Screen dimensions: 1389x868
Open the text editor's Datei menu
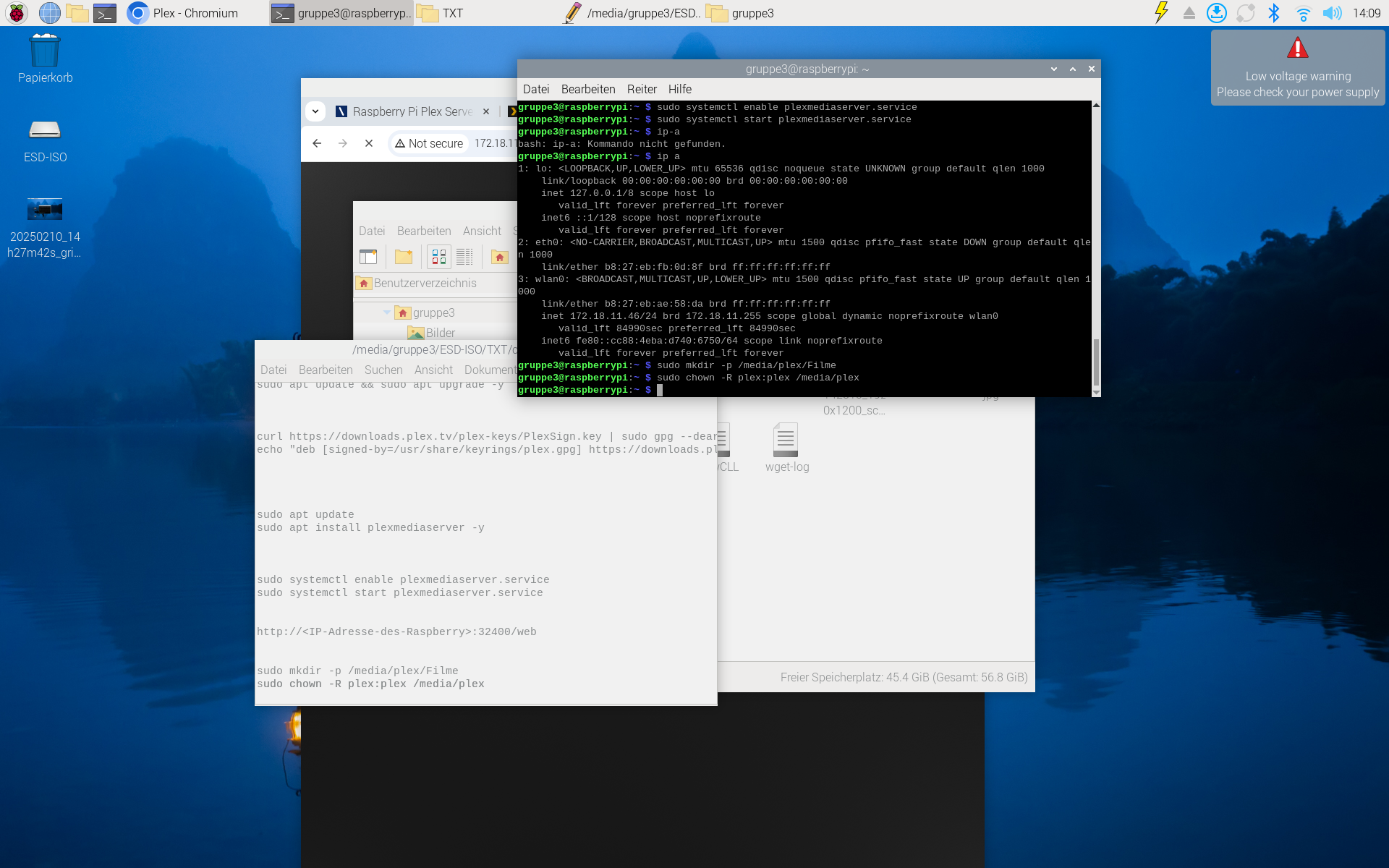[x=273, y=370]
